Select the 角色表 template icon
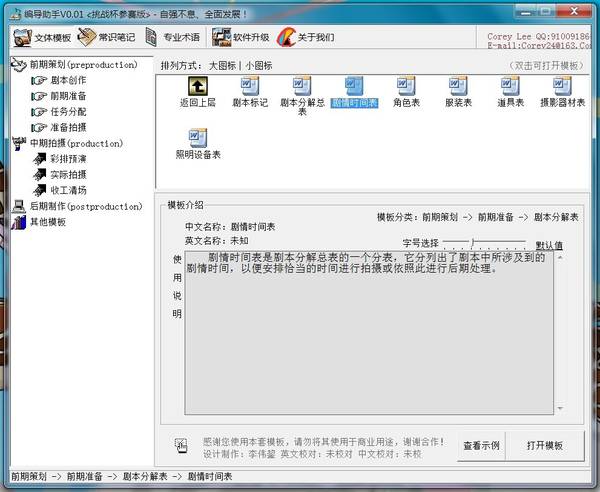 pos(405,86)
